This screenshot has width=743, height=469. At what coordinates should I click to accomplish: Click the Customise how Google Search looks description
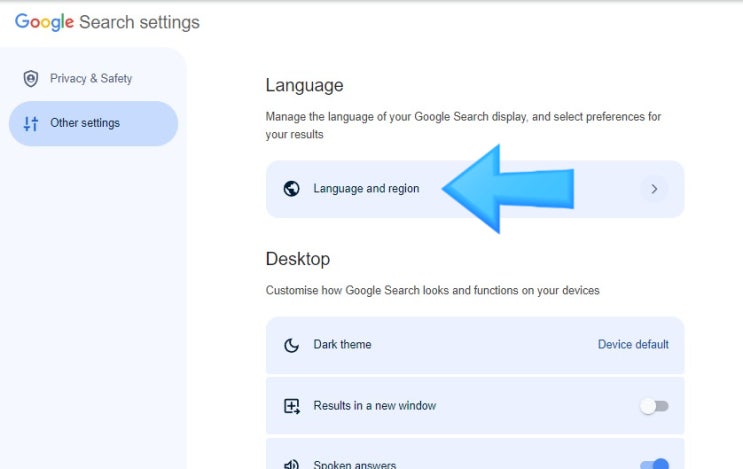pos(432,290)
